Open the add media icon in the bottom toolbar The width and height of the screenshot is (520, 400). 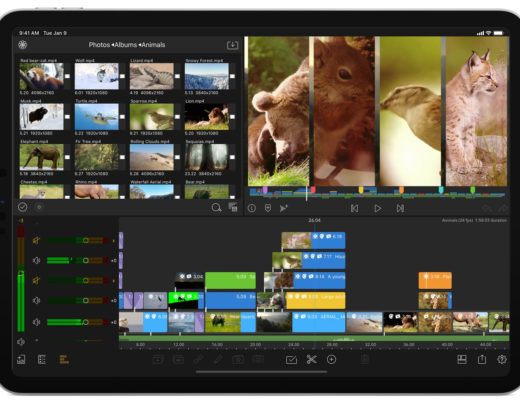[21, 359]
